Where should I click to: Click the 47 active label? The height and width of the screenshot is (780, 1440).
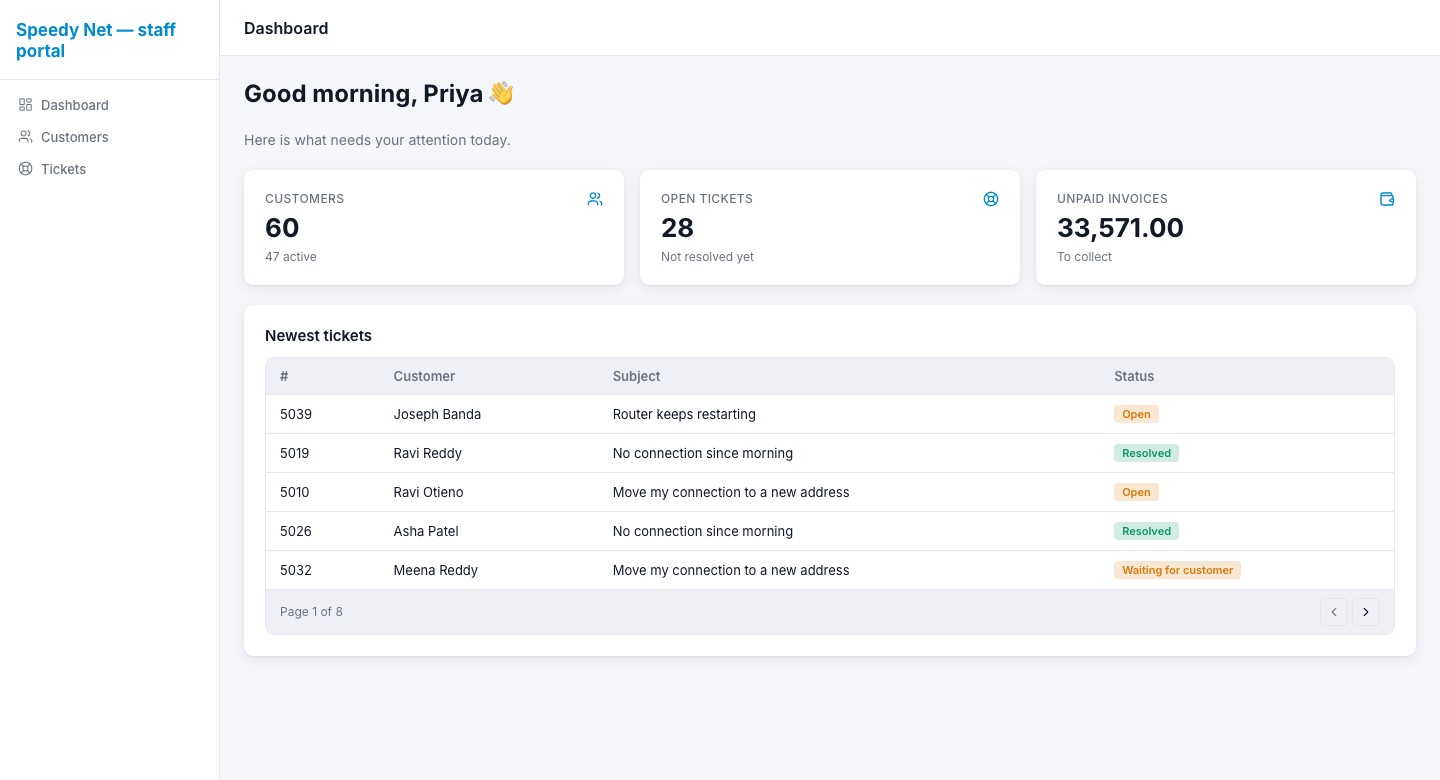[x=291, y=257]
